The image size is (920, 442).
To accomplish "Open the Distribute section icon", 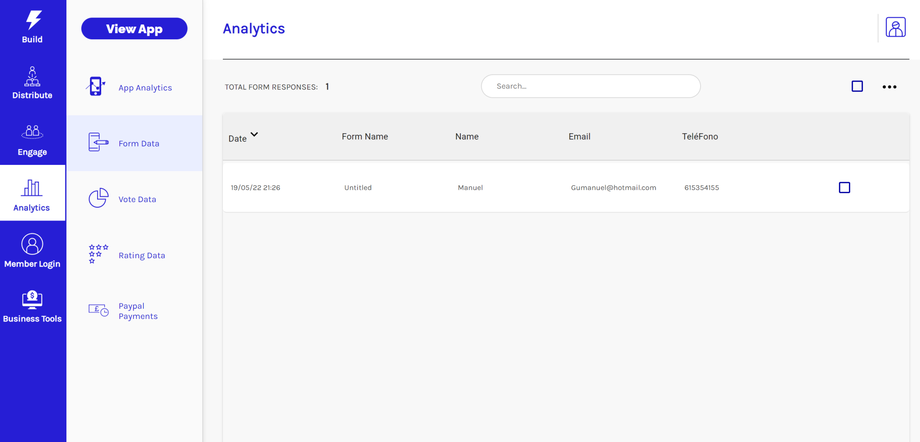I will tap(32, 76).
